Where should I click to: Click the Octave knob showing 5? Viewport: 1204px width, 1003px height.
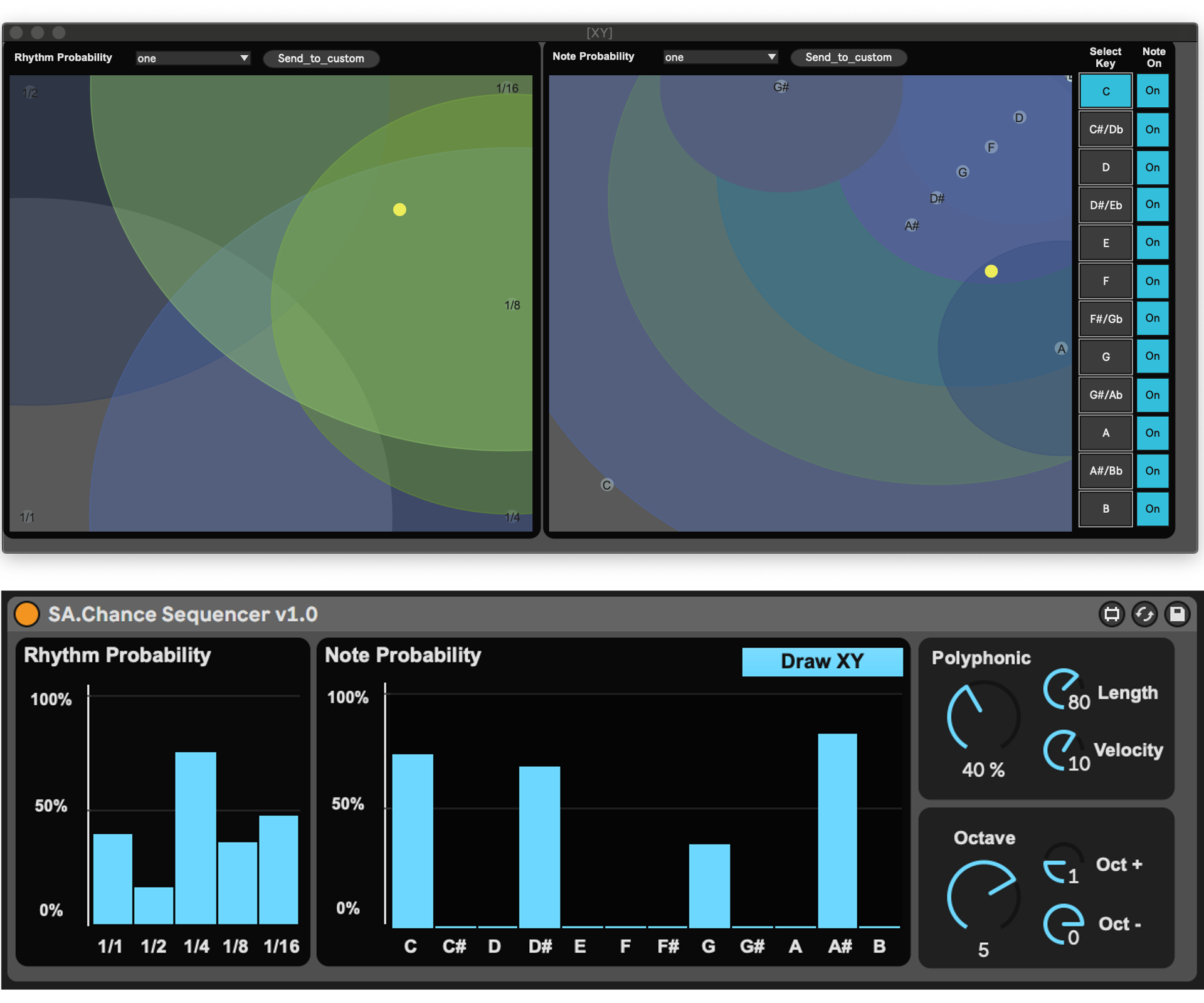[983, 896]
